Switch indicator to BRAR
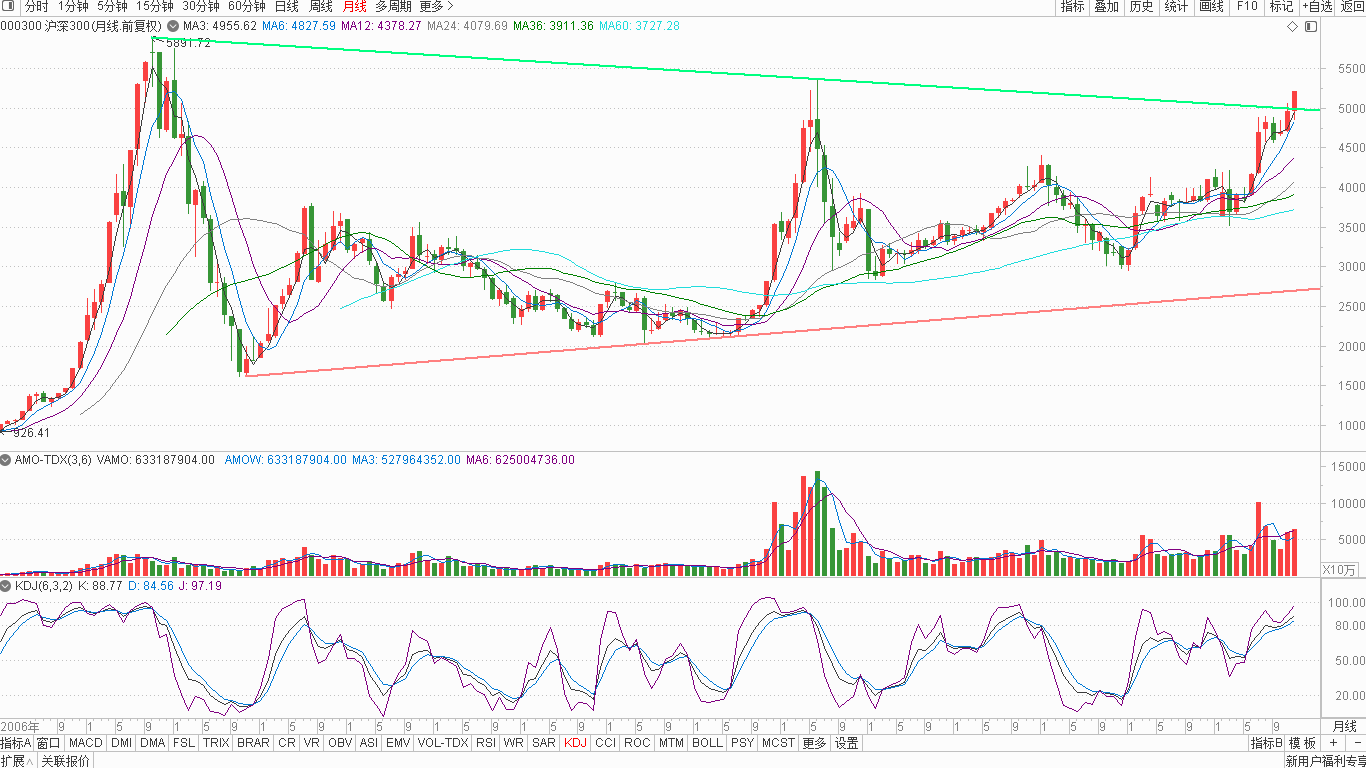 pyautogui.click(x=253, y=743)
